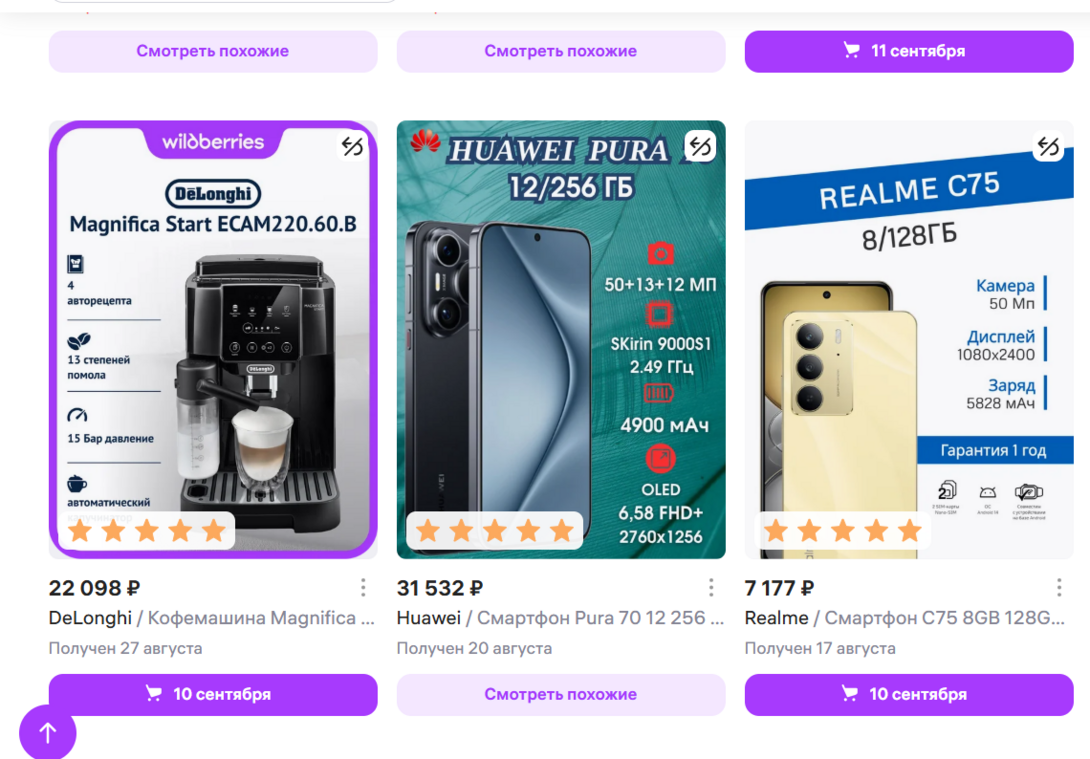
Task: Click Смотреть похожие under Huawei Pura 70
Action: point(561,694)
